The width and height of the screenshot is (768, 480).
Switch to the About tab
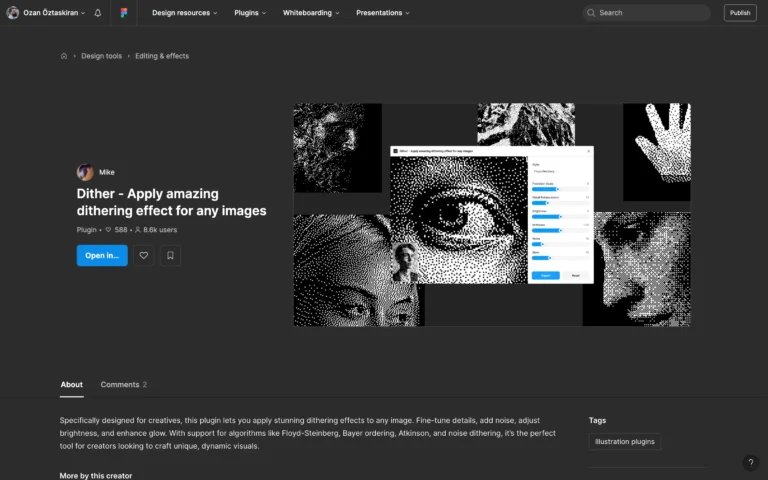coord(72,384)
